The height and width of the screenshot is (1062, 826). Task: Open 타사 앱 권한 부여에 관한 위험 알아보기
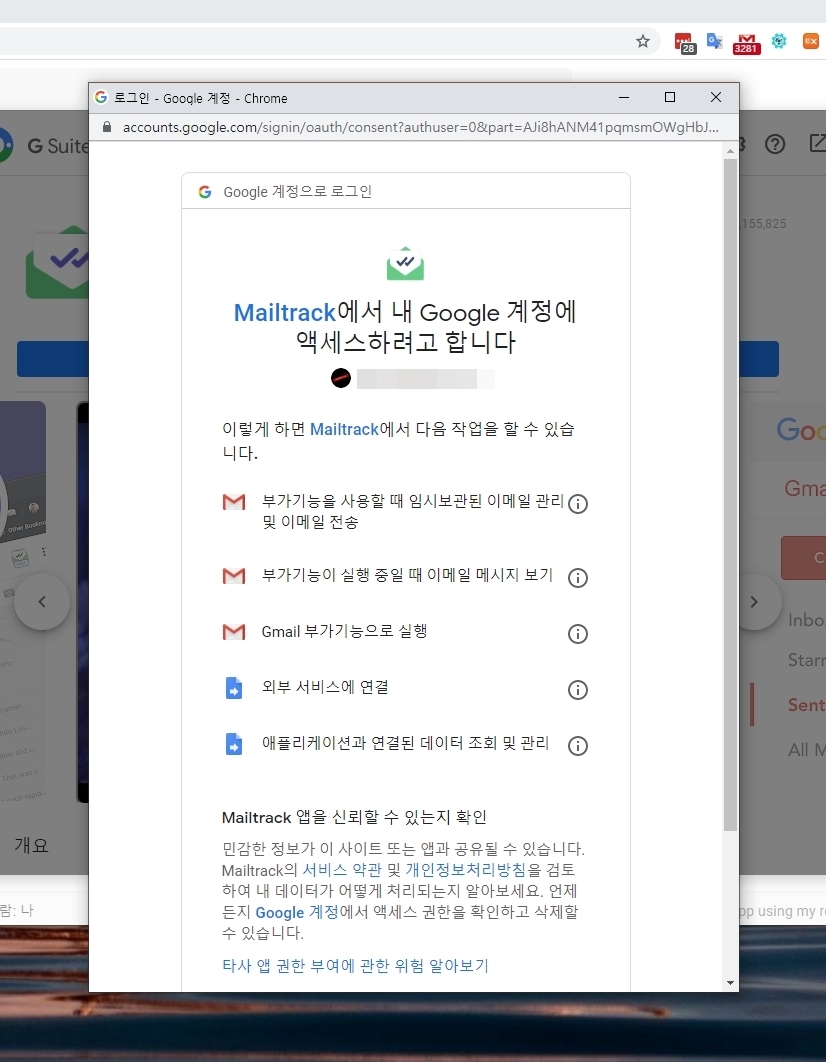[355, 965]
